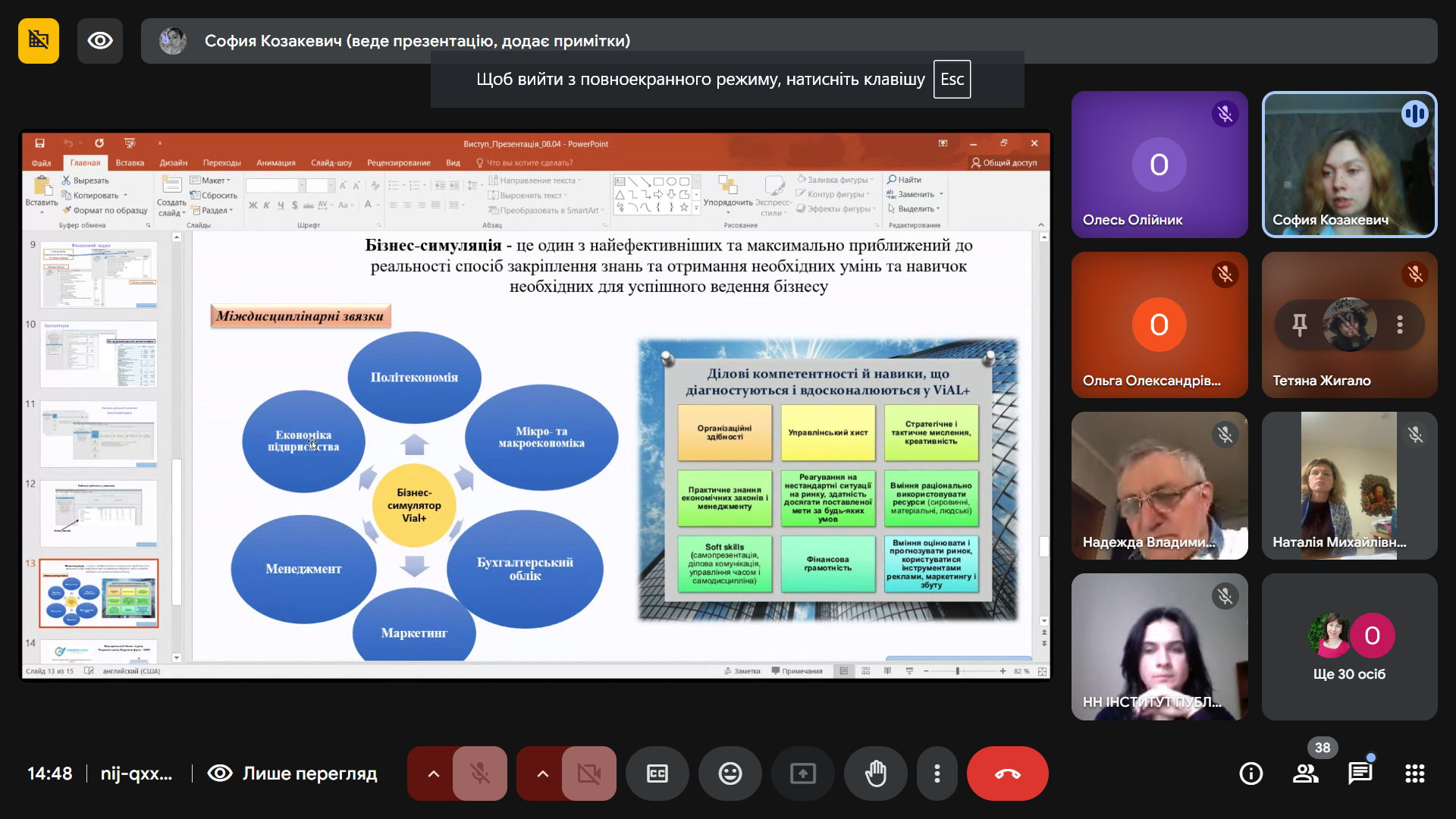Turn off presentation view yellow icon
The height and width of the screenshot is (819, 1456).
[x=39, y=40]
